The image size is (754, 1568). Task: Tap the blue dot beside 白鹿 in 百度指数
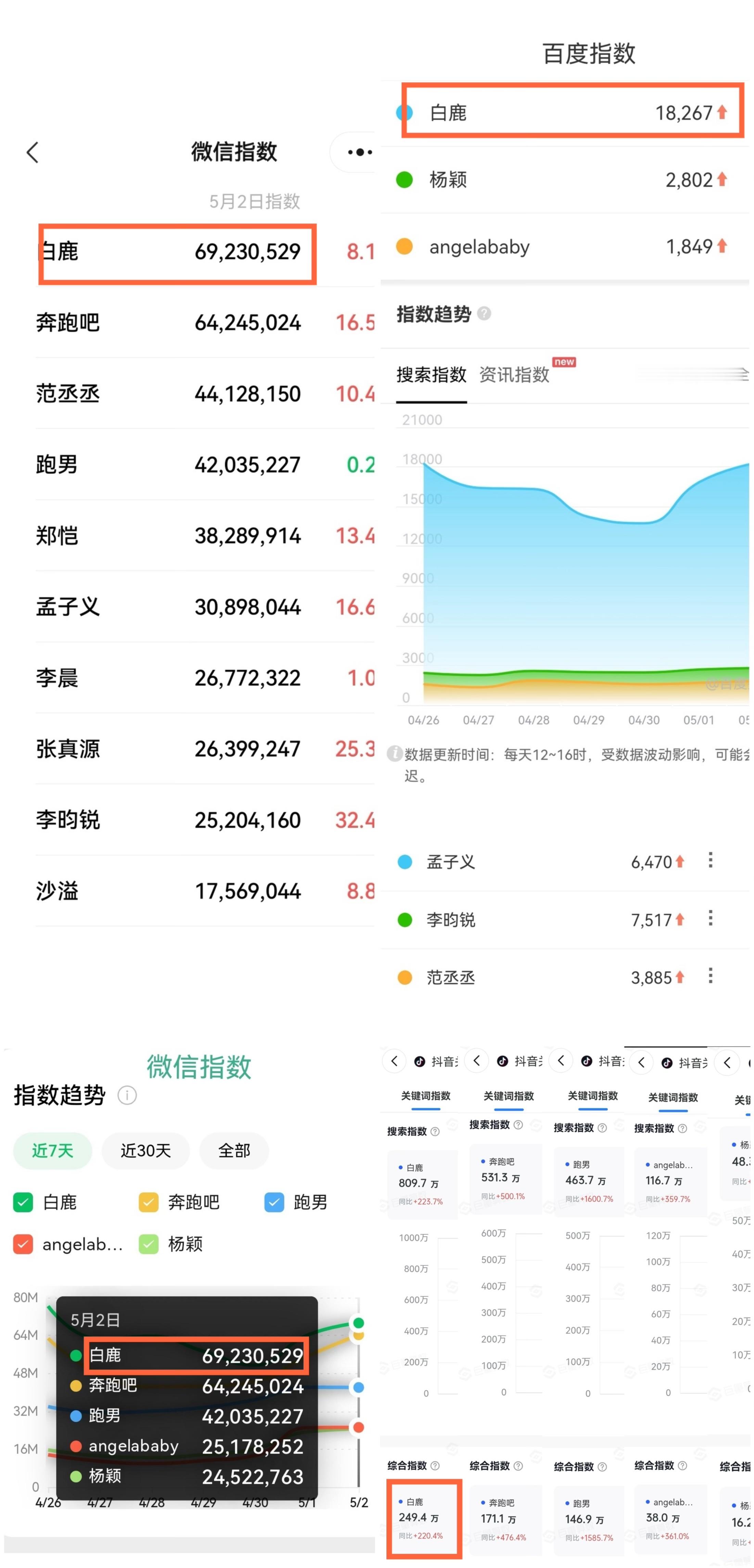coord(405,113)
